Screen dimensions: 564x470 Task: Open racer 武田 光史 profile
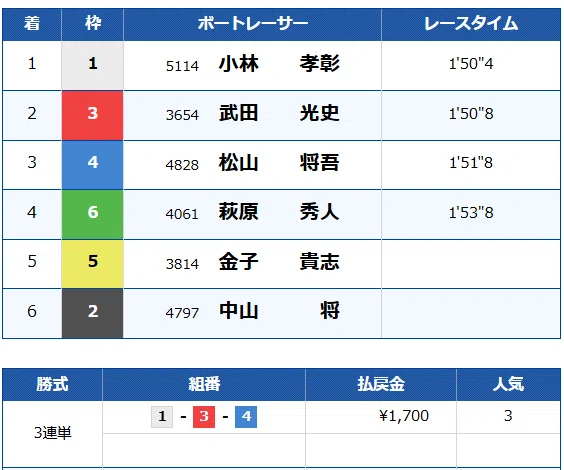pos(279,113)
